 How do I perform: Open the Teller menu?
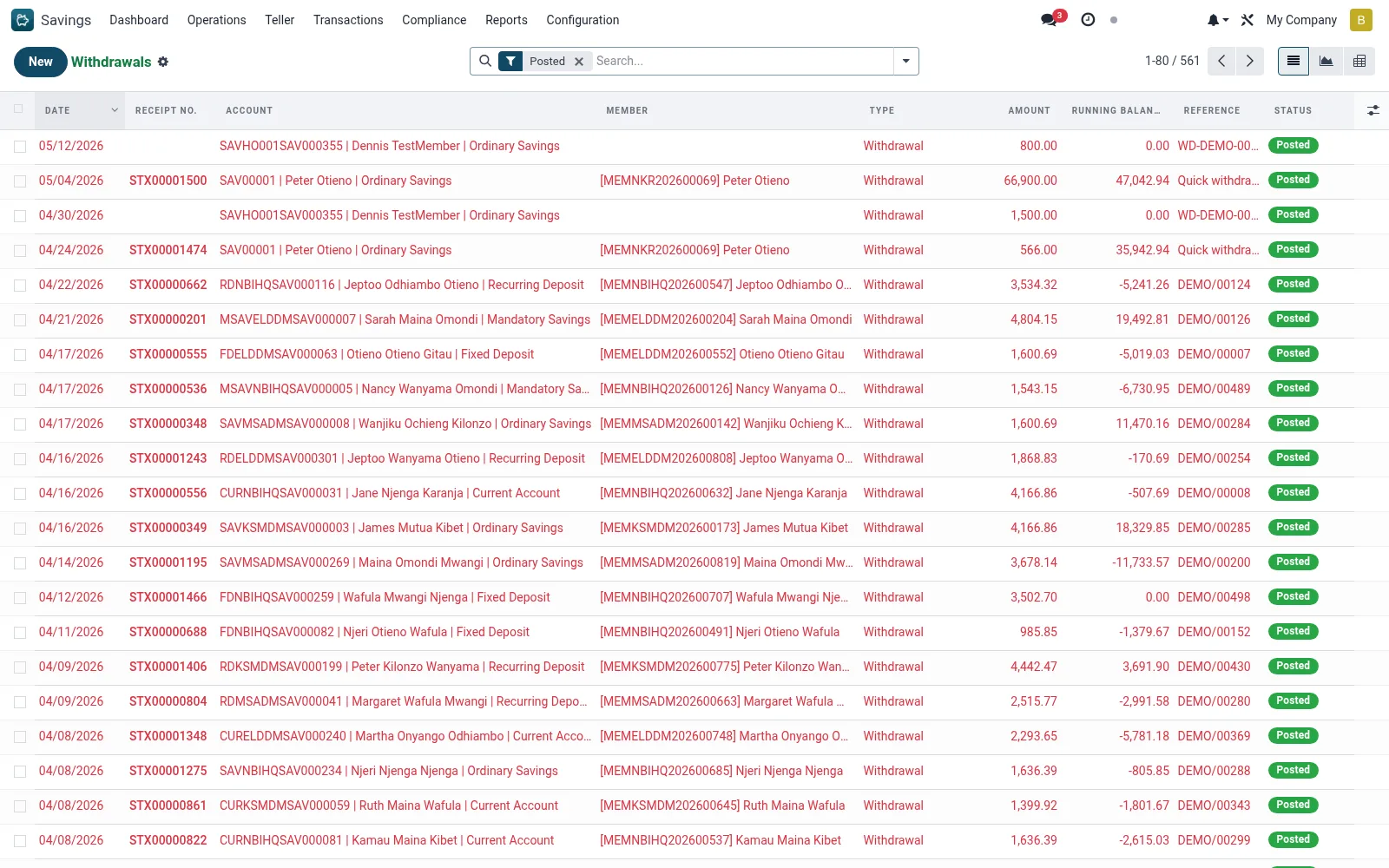tap(280, 20)
